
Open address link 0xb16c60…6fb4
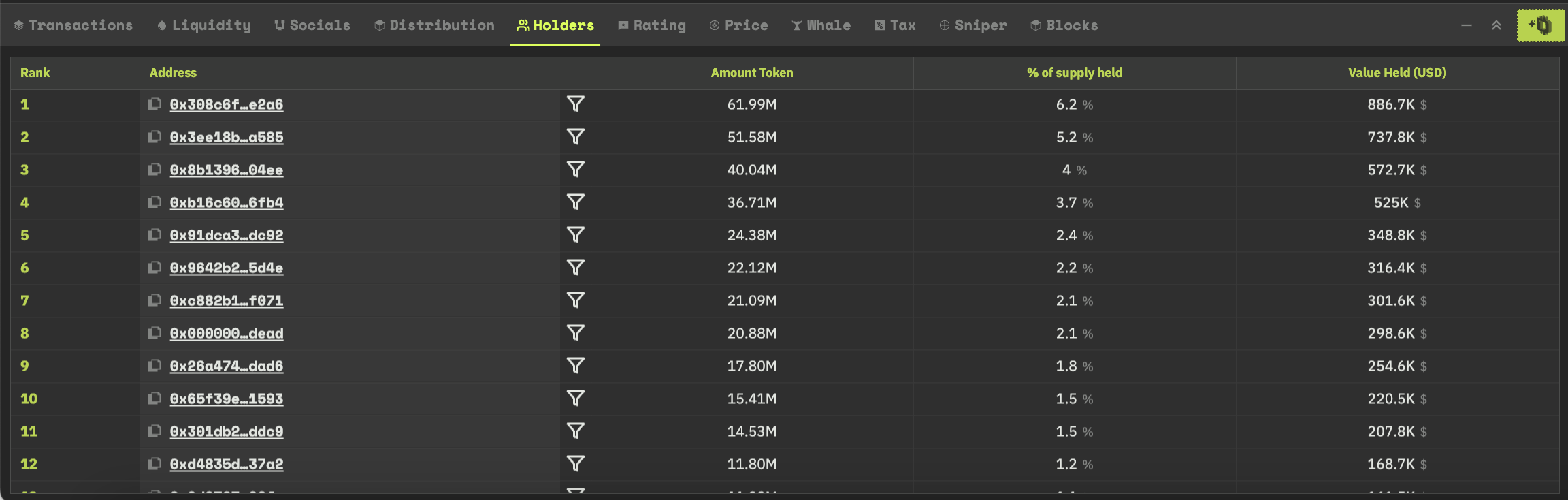point(227,202)
